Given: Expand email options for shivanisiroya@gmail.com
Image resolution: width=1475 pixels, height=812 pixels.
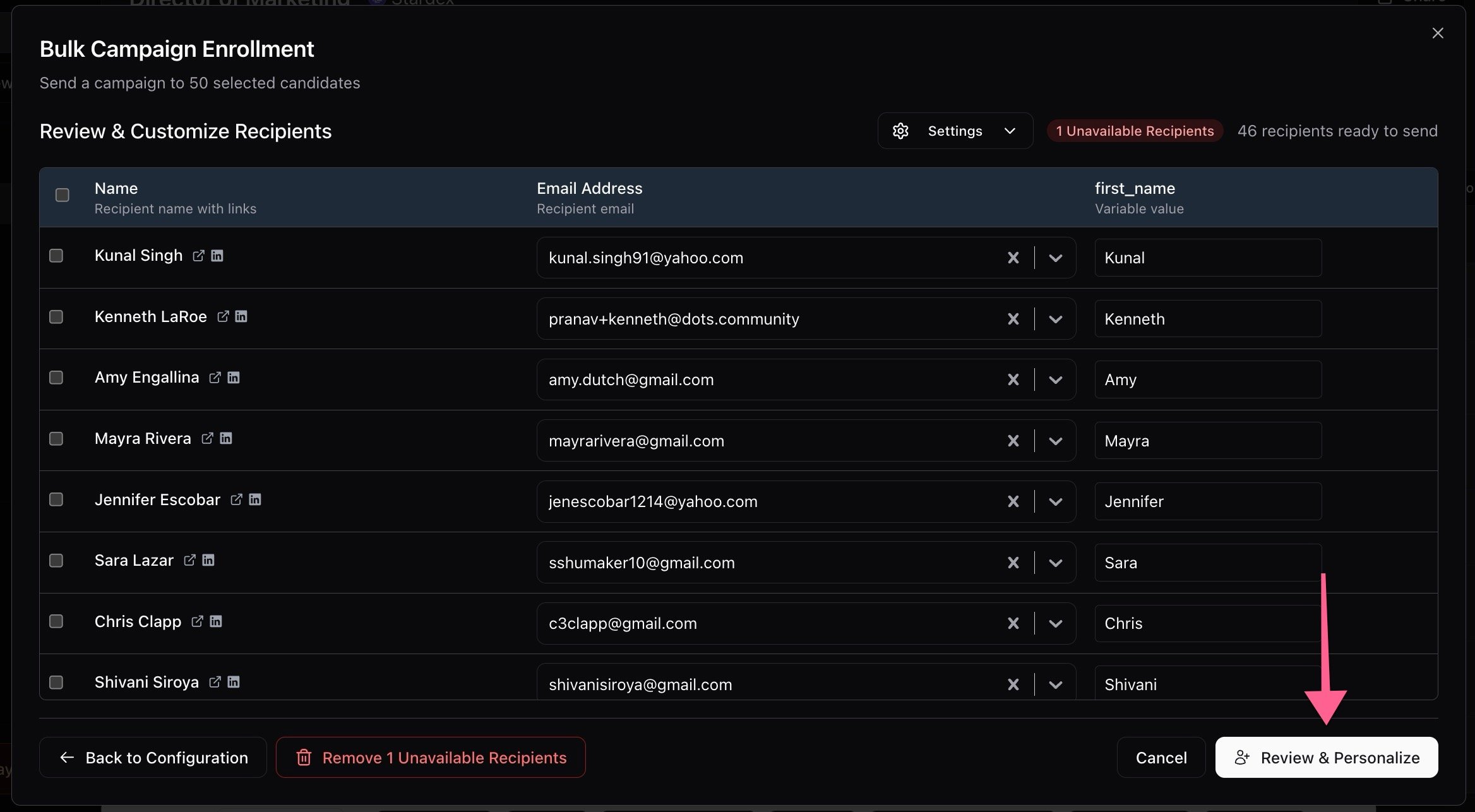Looking at the screenshot, I should 1056,684.
